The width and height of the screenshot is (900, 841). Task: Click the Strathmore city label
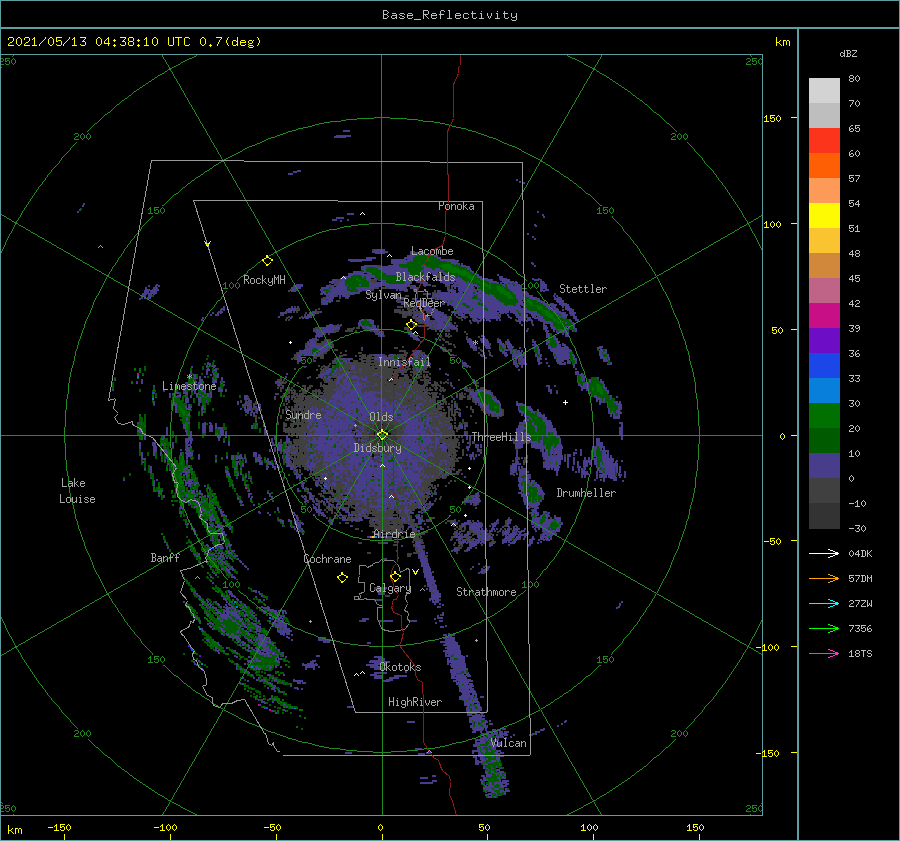(x=486, y=592)
